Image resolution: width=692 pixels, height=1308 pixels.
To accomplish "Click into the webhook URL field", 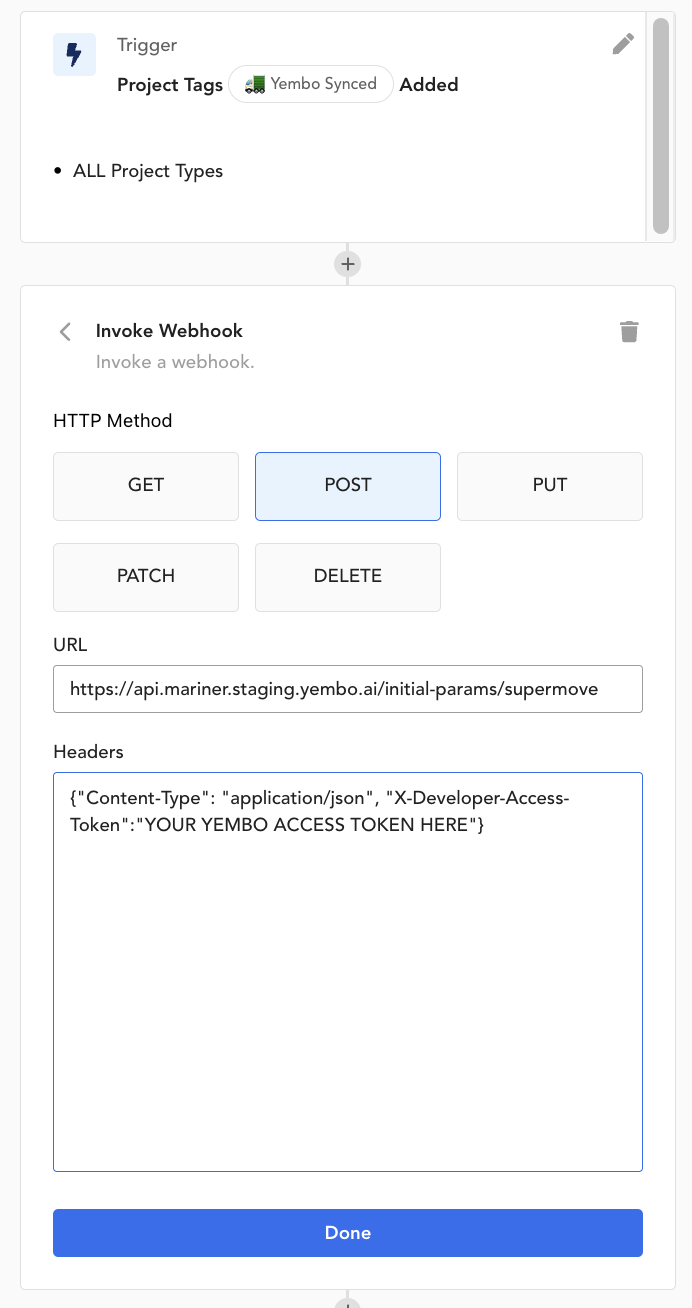I will 347,689.
